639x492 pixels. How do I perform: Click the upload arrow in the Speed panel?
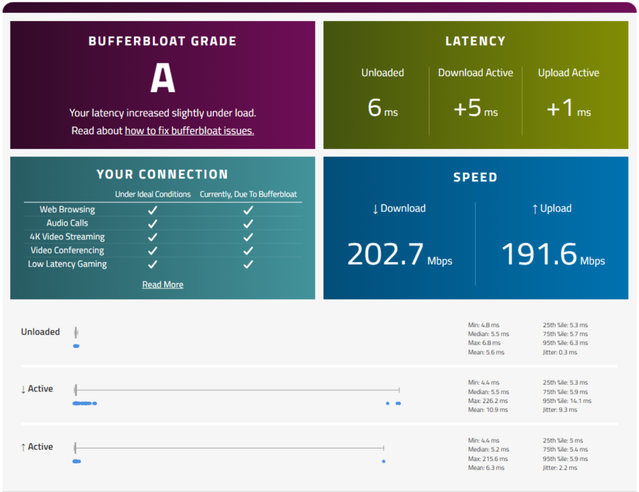535,209
